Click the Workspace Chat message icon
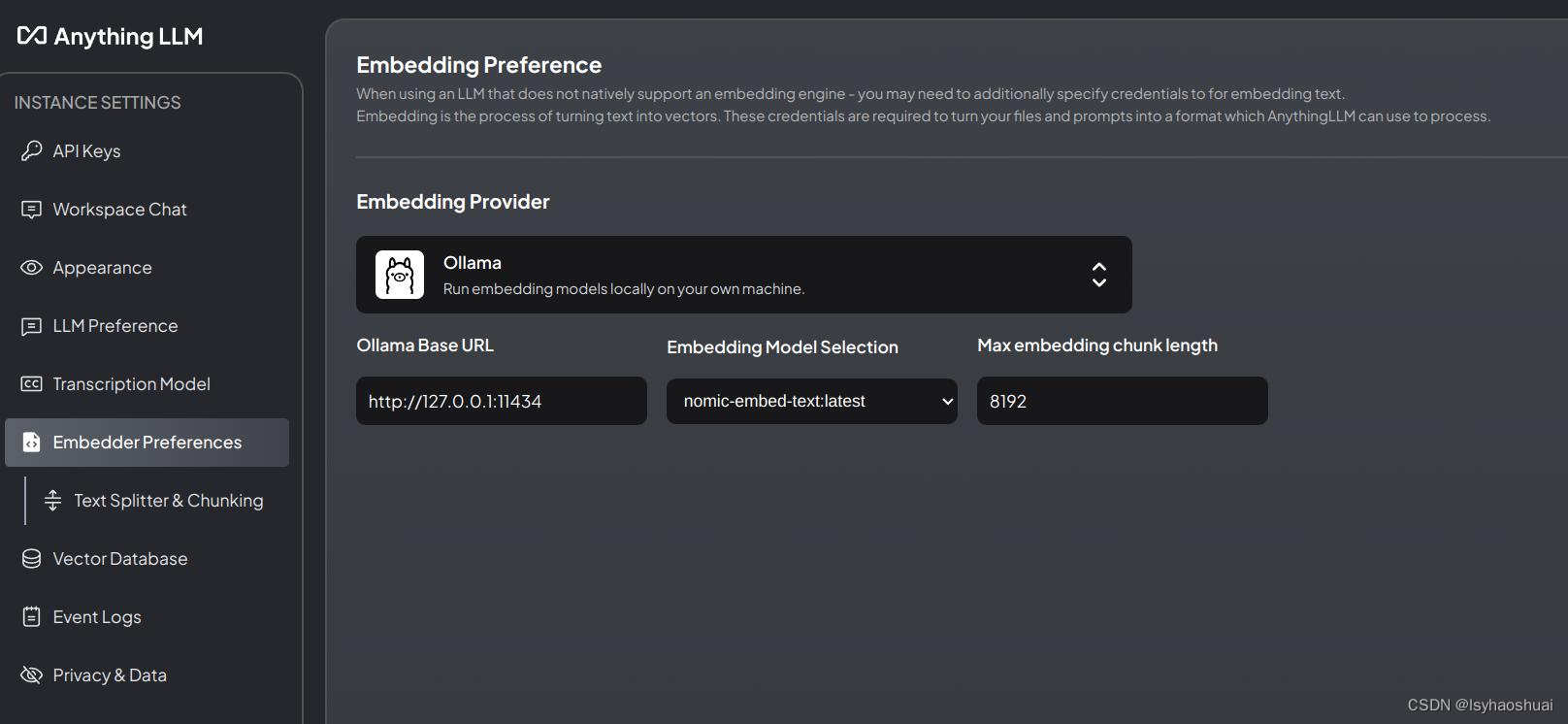1568x724 pixels. (31, 209)
